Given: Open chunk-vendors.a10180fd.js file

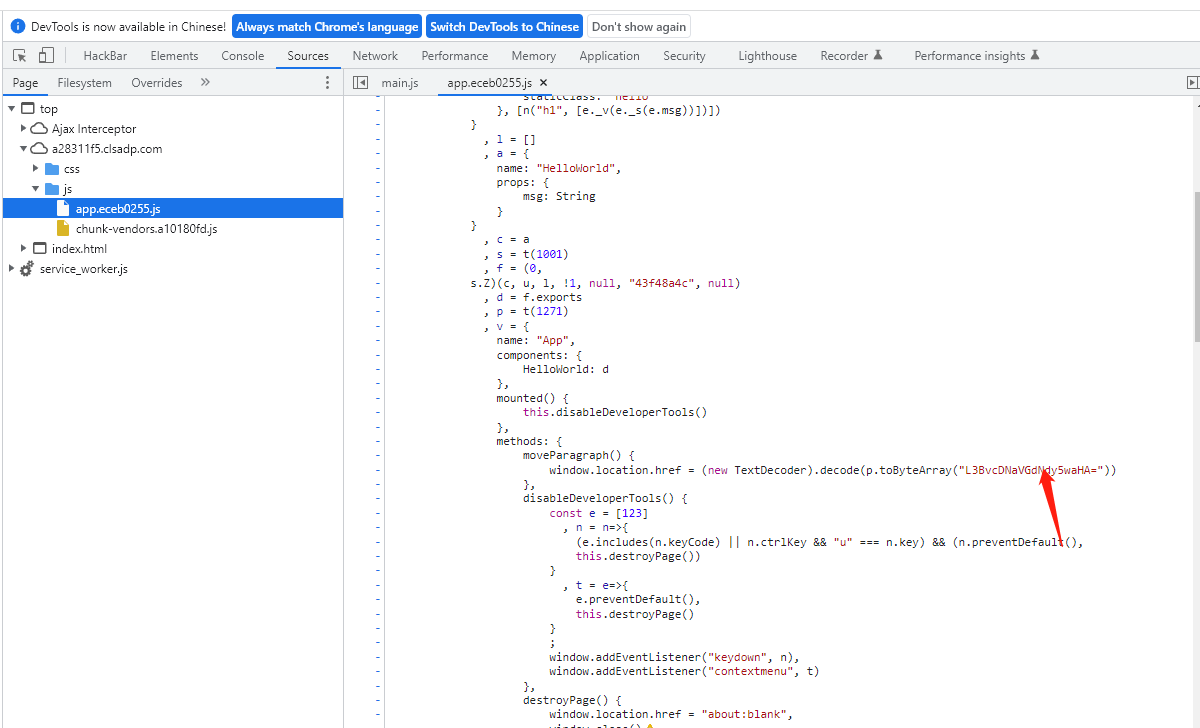Looking at the screenshot, I should 146,229.
